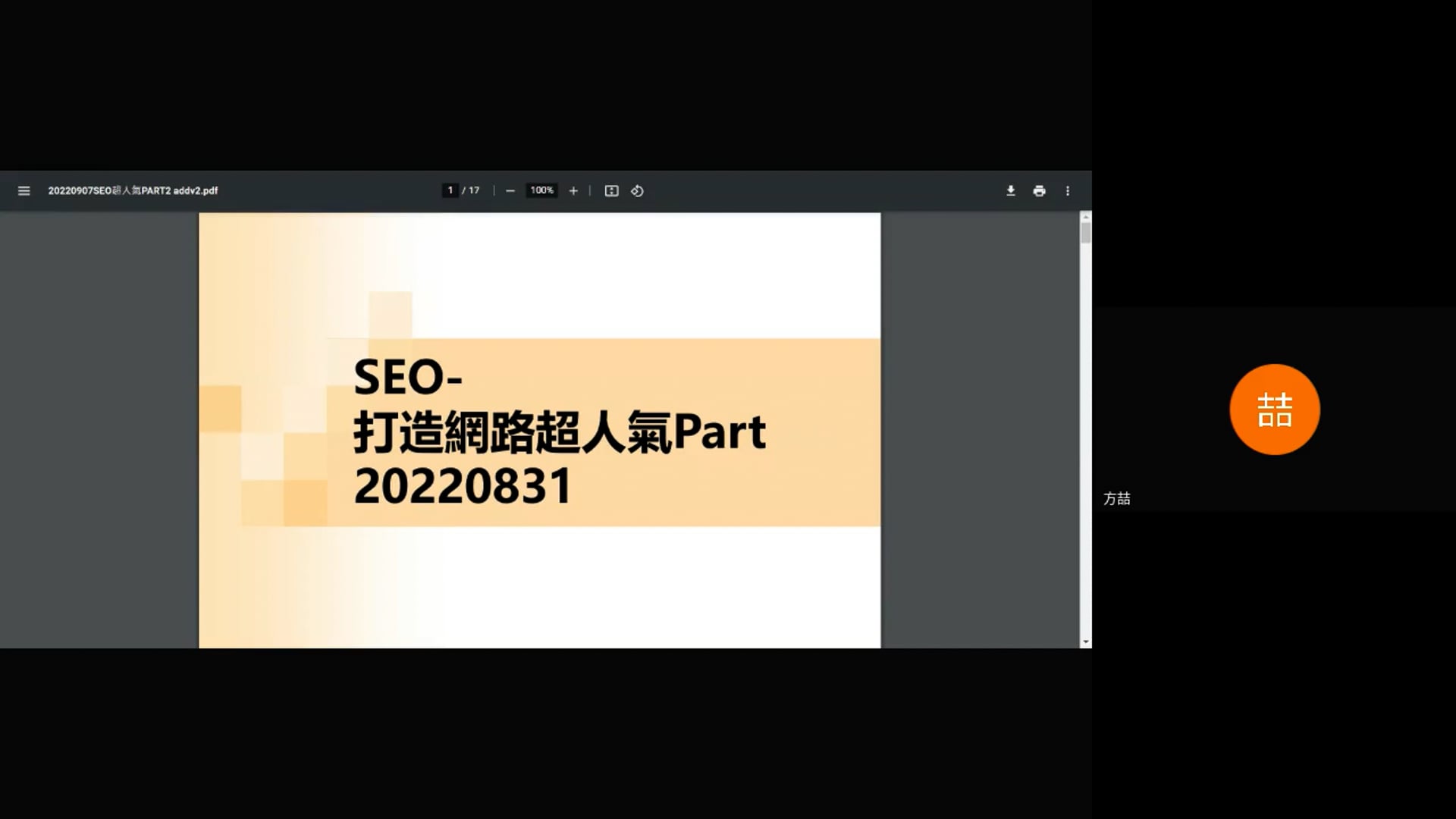Viewport: 1456px width, 819px height.
Task: Click the Part heading line on slide
Action: tap(560, 432)
